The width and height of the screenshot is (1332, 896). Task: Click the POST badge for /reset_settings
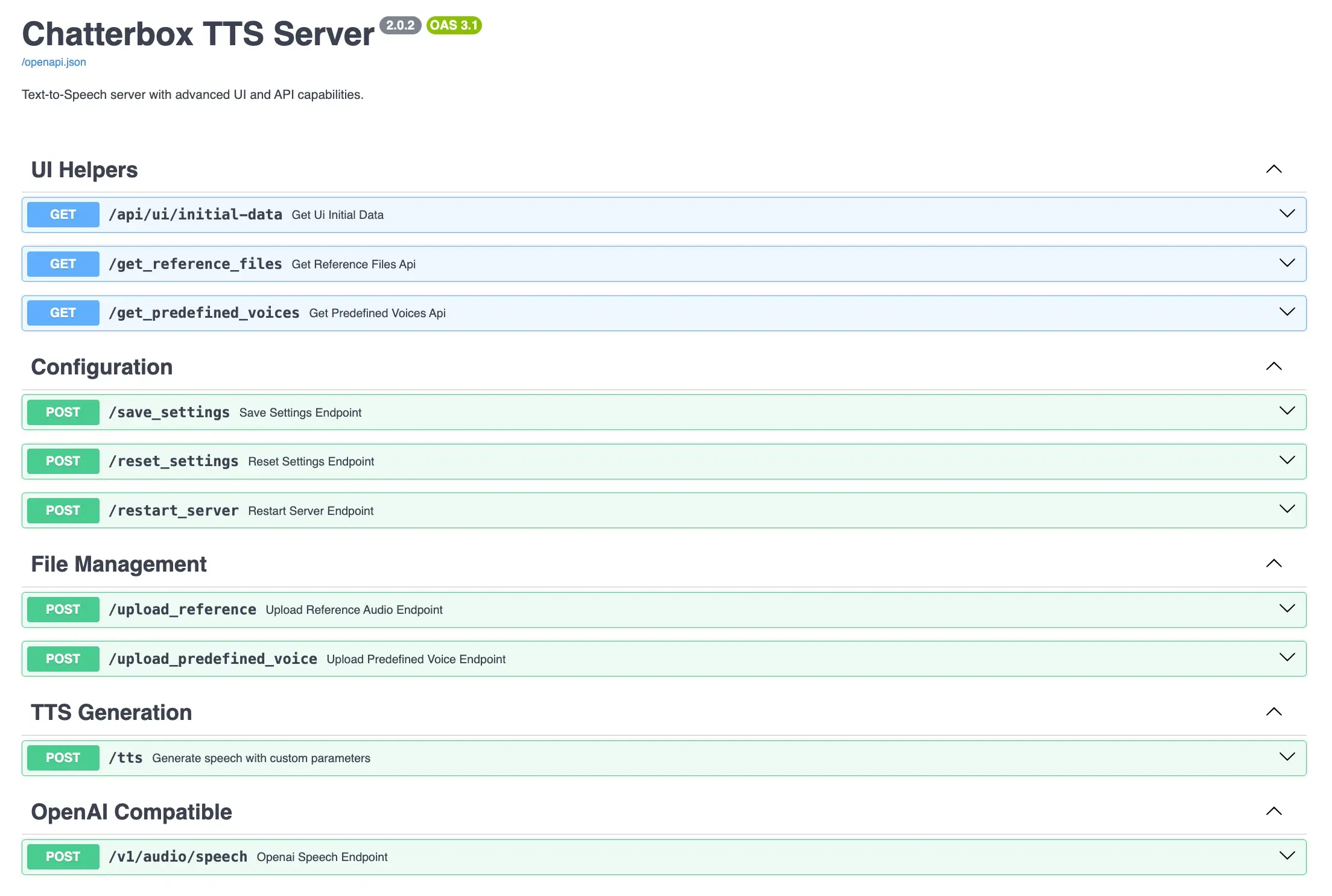63,461
